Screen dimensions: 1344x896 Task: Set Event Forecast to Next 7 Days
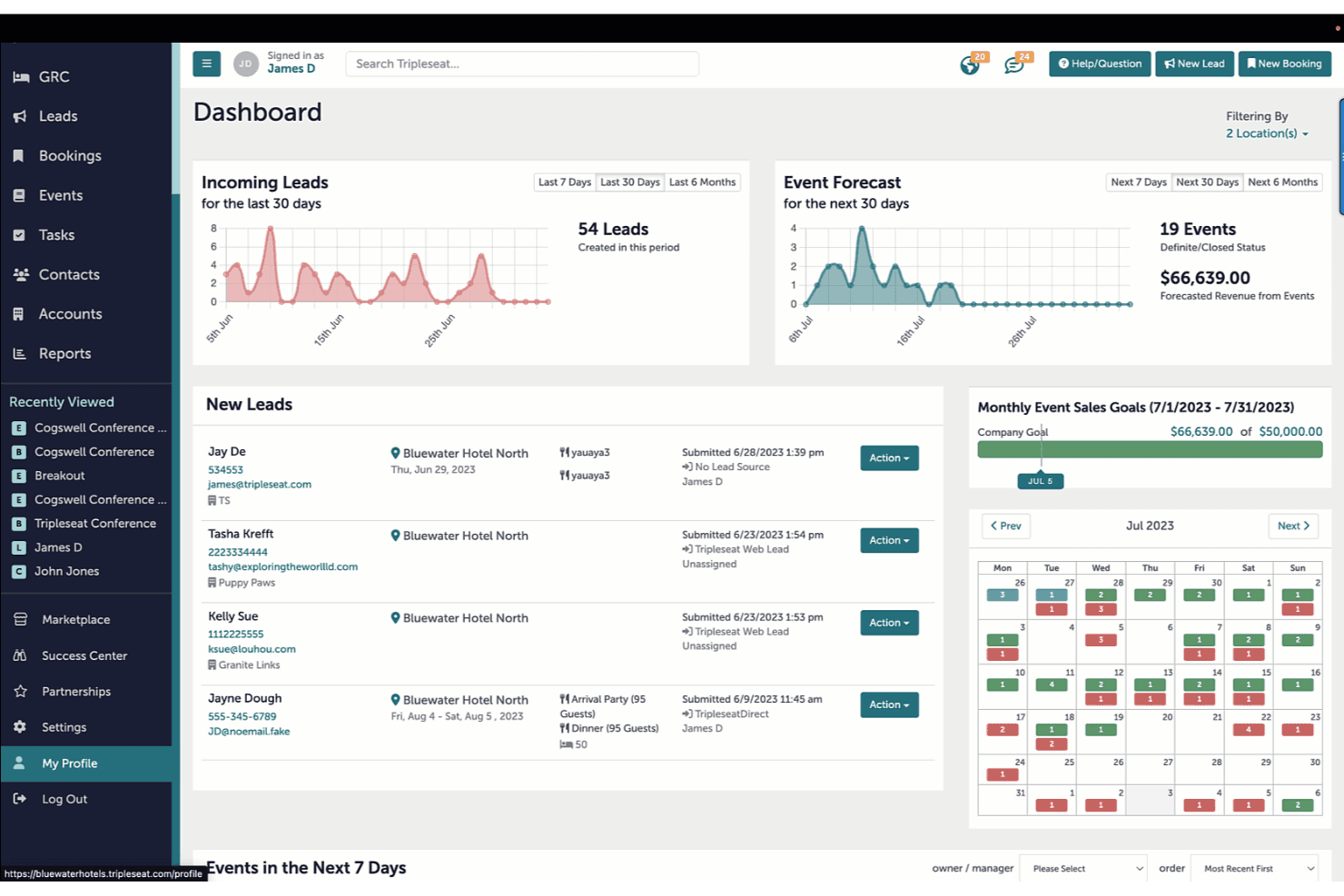(1138, 182)
